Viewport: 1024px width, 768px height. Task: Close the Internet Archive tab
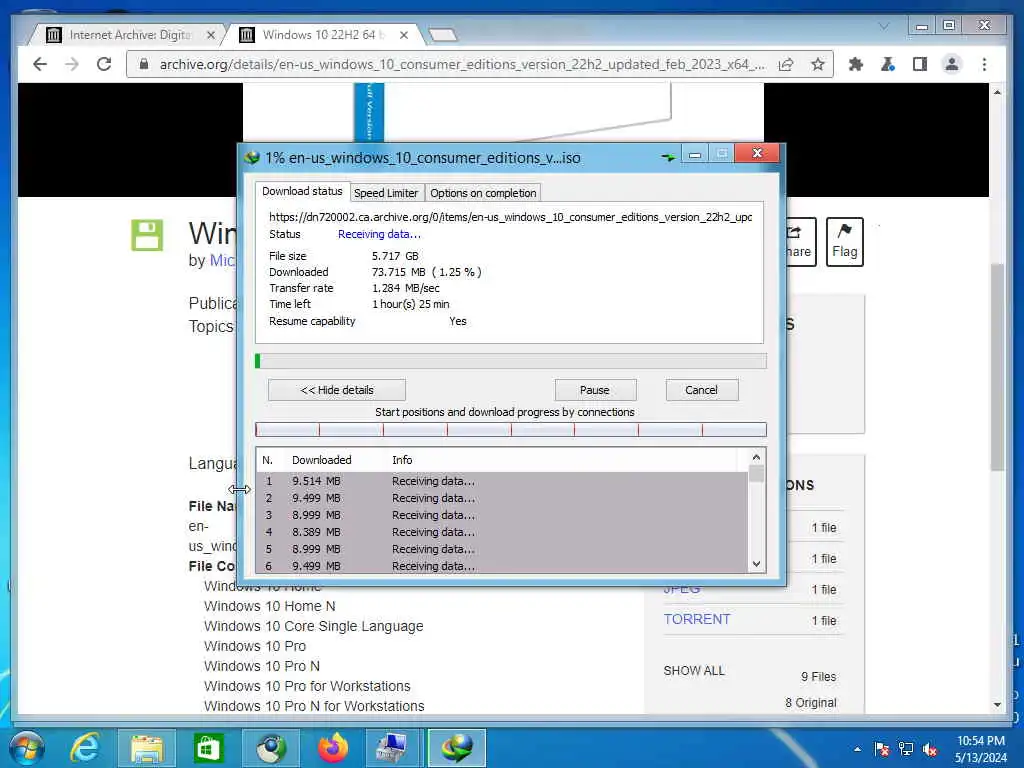tap(210, 35)
